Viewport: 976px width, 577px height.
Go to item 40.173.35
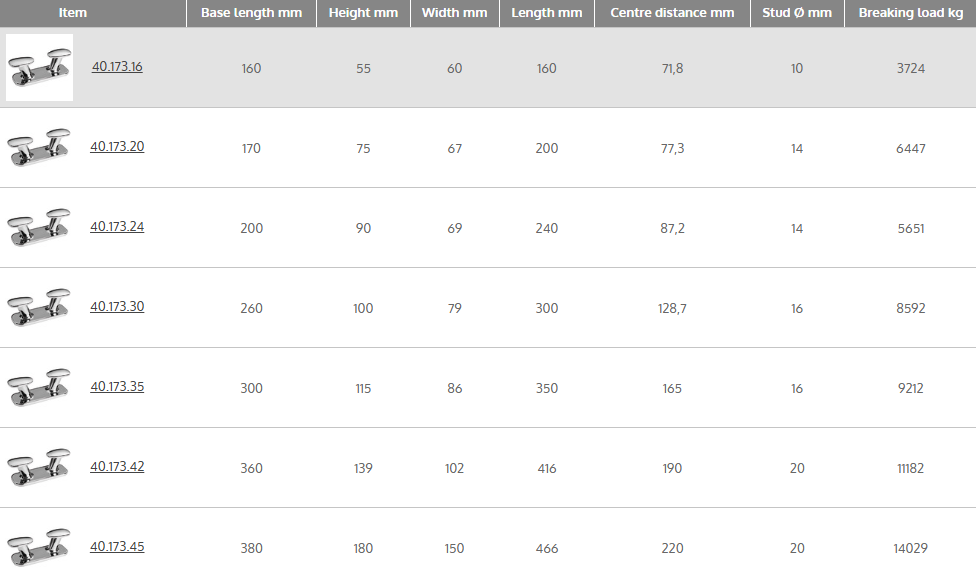click(117, 387)
